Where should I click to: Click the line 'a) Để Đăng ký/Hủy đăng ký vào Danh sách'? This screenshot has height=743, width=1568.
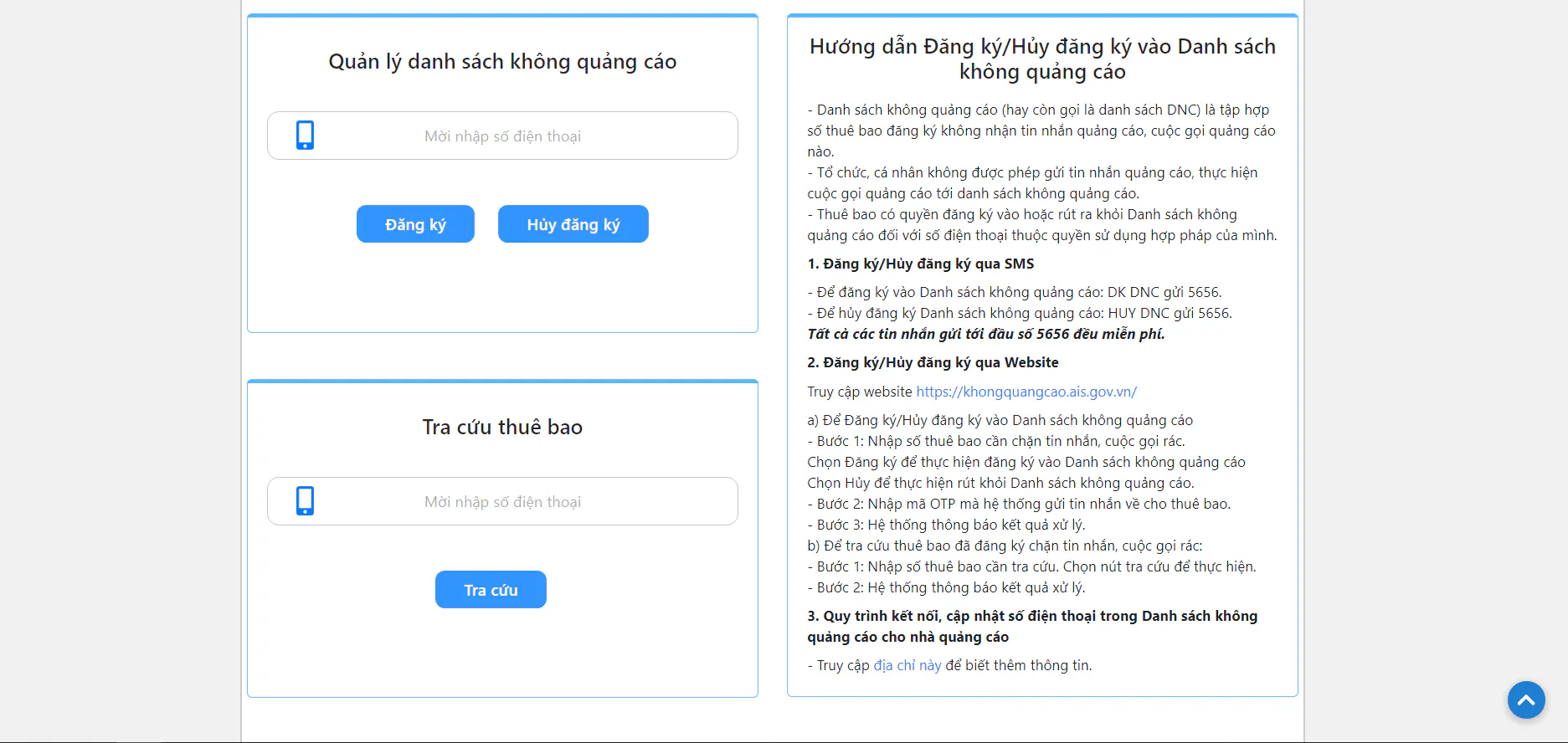point(1000,420)
